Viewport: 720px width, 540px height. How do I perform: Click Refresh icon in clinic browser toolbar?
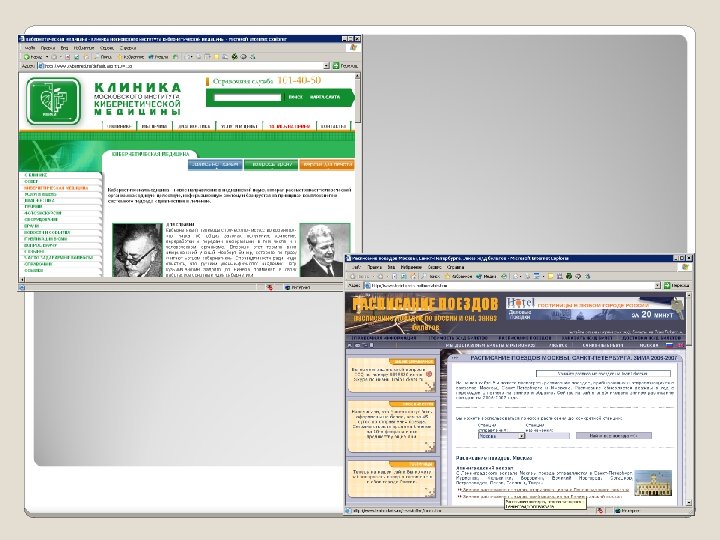click(77, 57)
